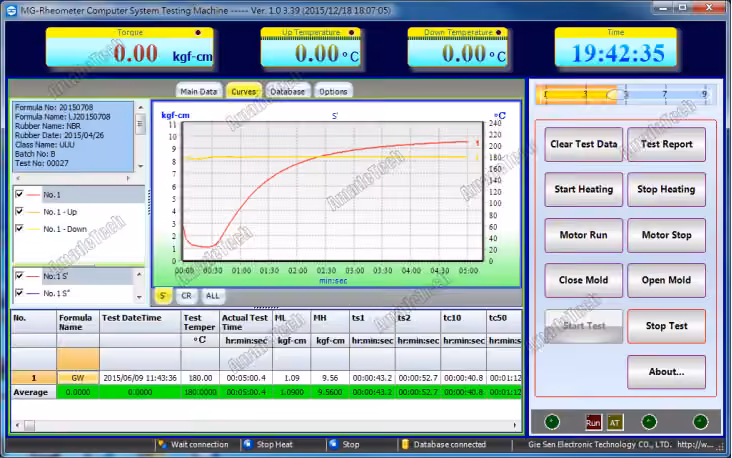Click the Actual Test Time column header
The height and width of the screenshot is (458, 732).
(x=245, y=322)
